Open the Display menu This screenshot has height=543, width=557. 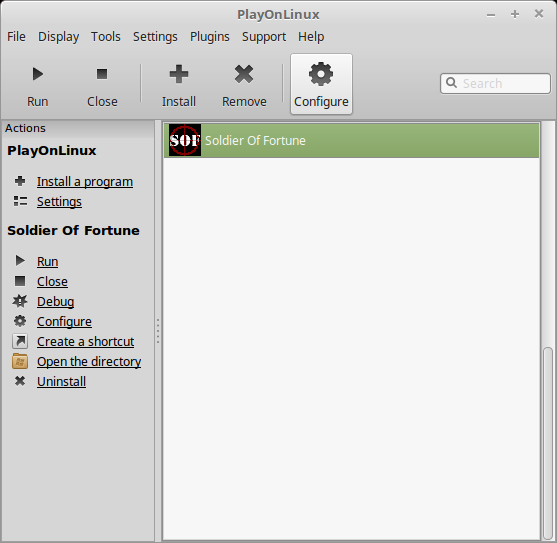[x=59, y=37]
